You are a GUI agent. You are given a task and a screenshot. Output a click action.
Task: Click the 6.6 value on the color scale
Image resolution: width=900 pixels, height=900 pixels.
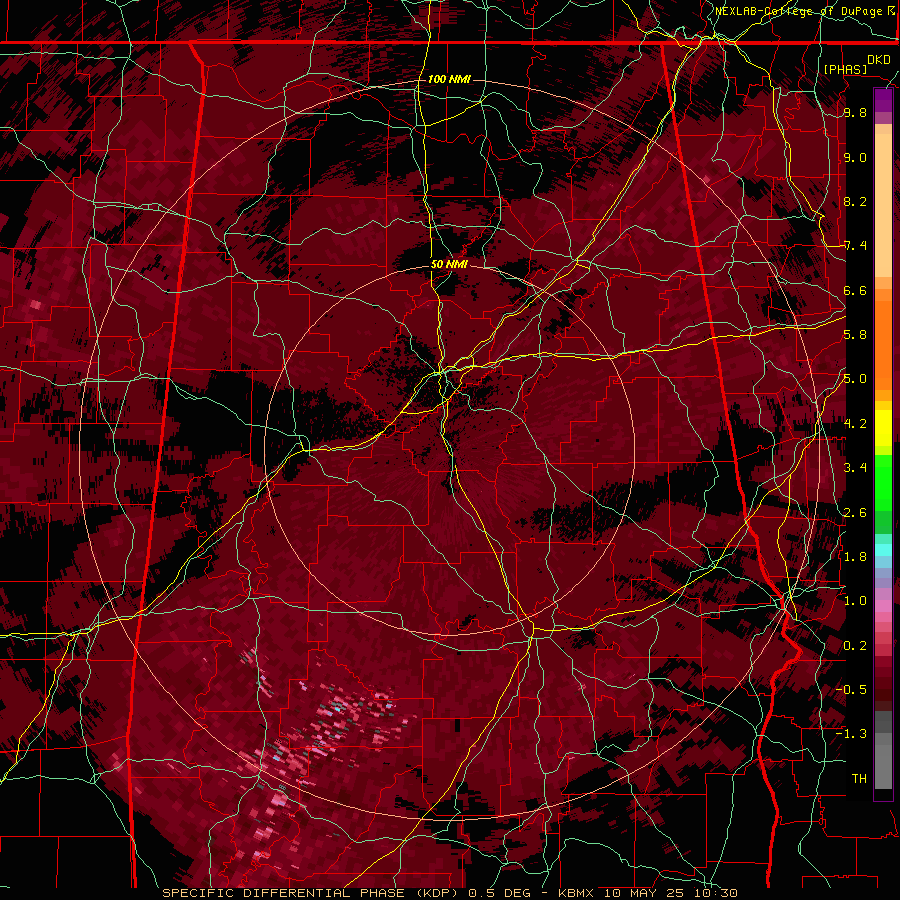(x=855, y=290)
